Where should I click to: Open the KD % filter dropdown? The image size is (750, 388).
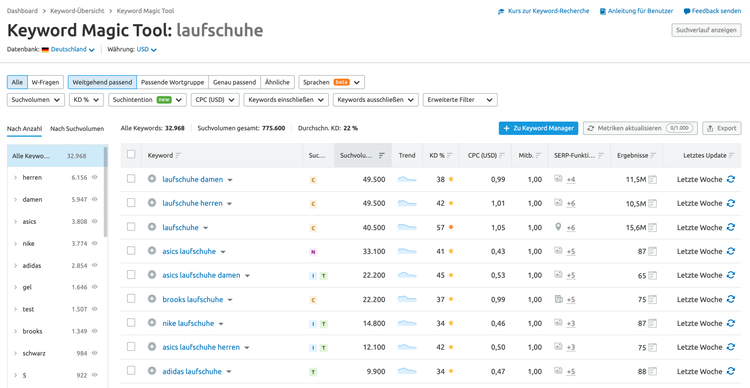[x=86, y=100]
